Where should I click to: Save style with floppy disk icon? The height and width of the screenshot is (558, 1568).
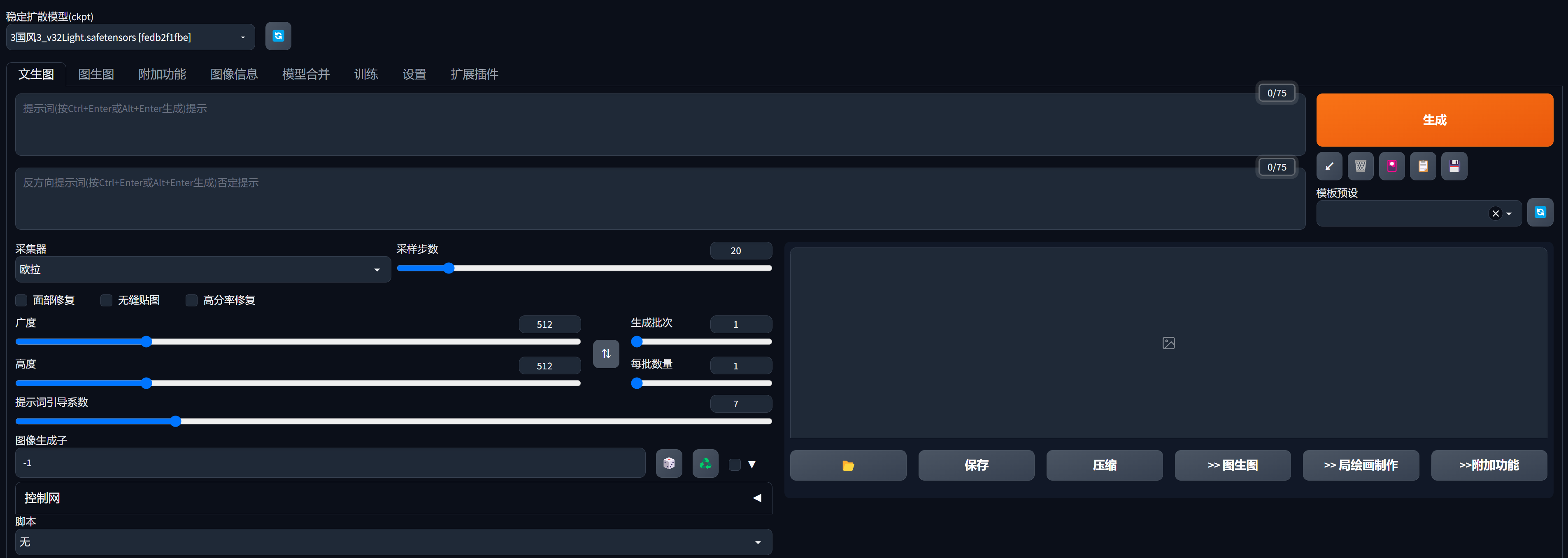click(1454, 166)
